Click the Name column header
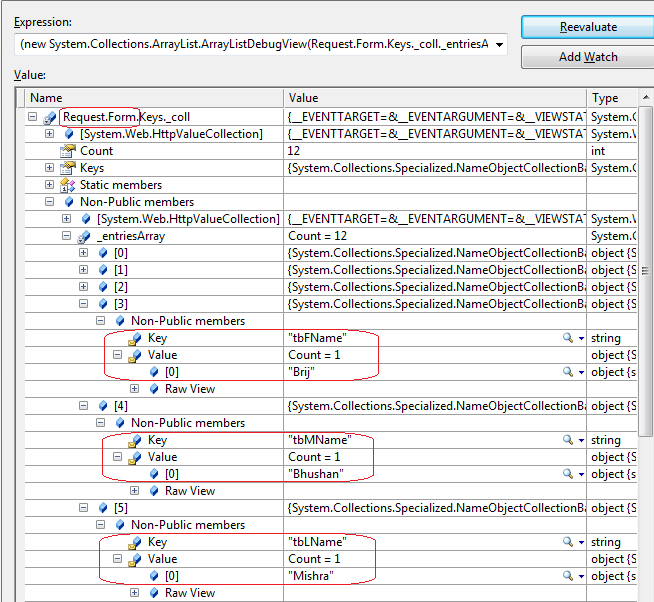 [150, 98]
